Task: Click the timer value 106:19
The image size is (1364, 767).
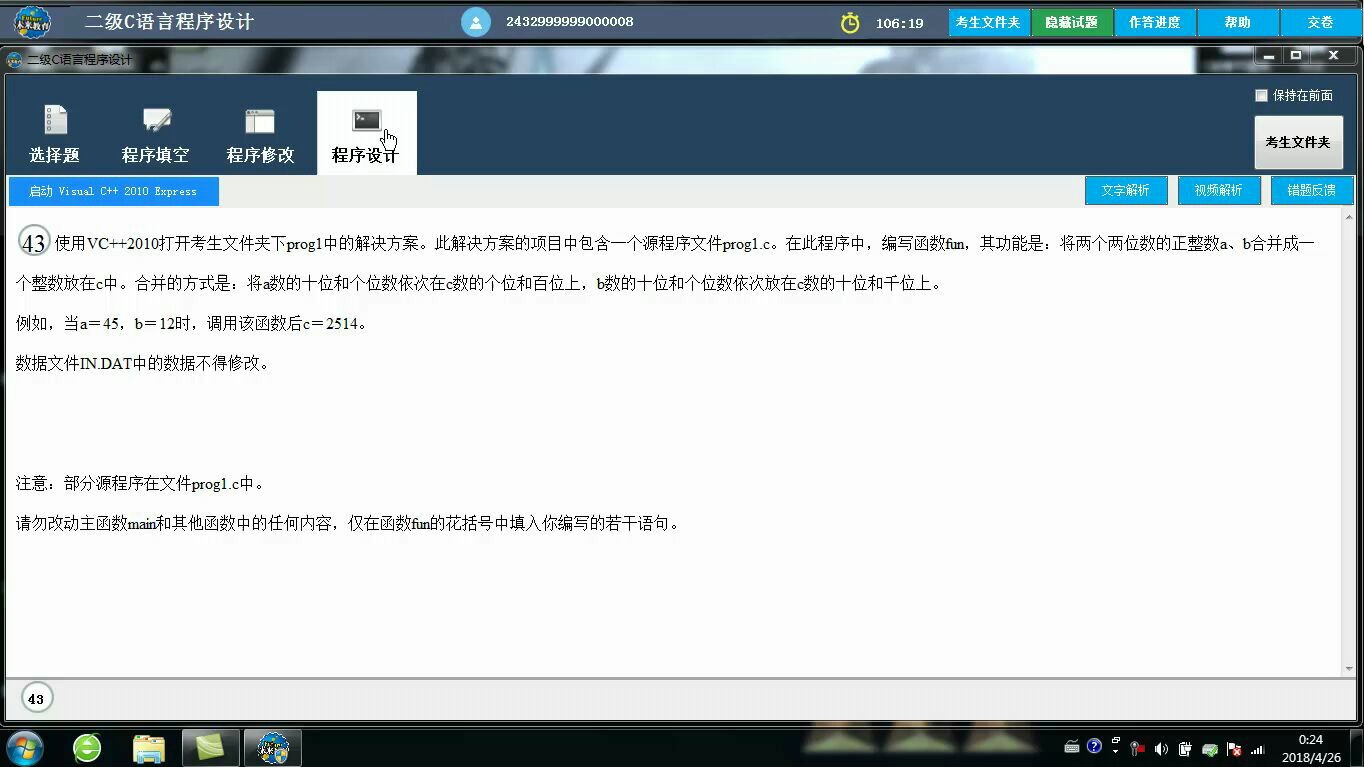Action: coord(899,23)
